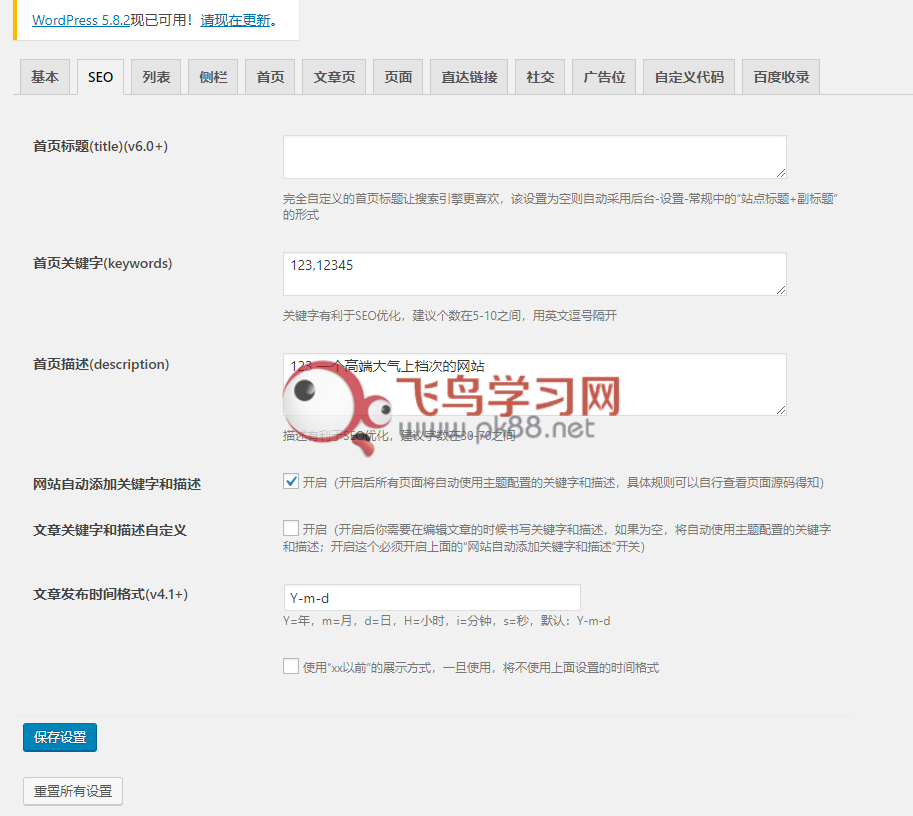
Task: Open the 请现在更新 update link
Action: [x=235, y=20]
